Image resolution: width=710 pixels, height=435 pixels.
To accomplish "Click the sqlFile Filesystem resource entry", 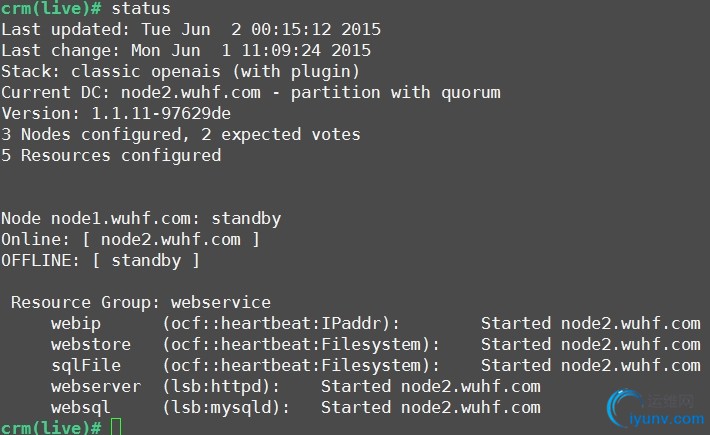I will [x=375, y=365].
